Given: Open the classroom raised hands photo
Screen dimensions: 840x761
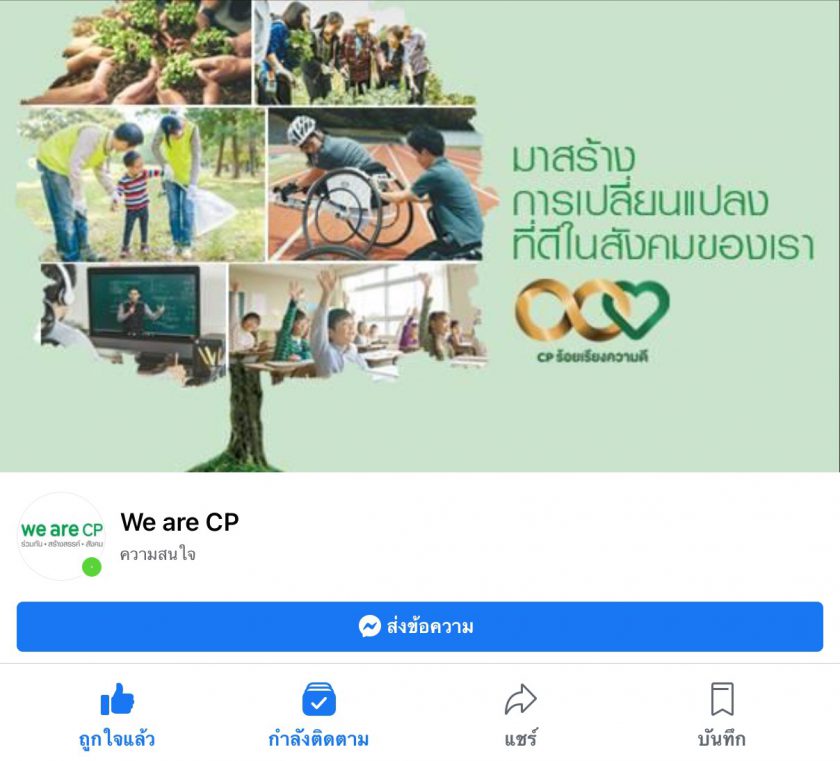Looking at the screenshot, I should [358, 321].
